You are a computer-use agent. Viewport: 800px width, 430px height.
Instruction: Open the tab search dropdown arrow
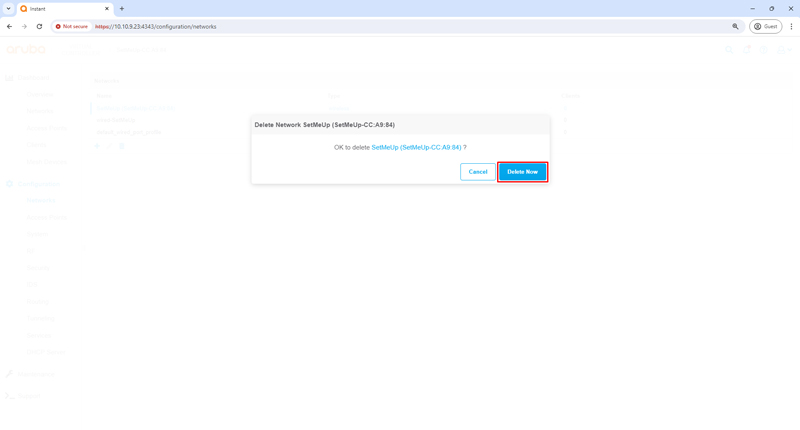coord(8,8)
